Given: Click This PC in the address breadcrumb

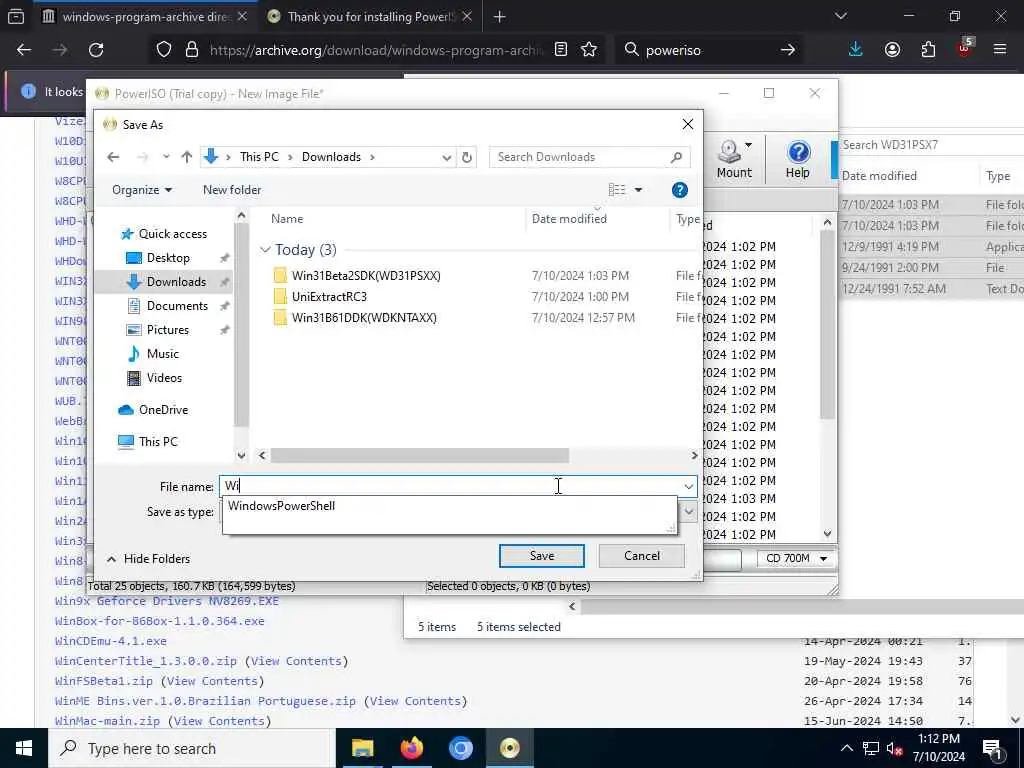Looking at the screenshot, I should click(x=259, y=157).
